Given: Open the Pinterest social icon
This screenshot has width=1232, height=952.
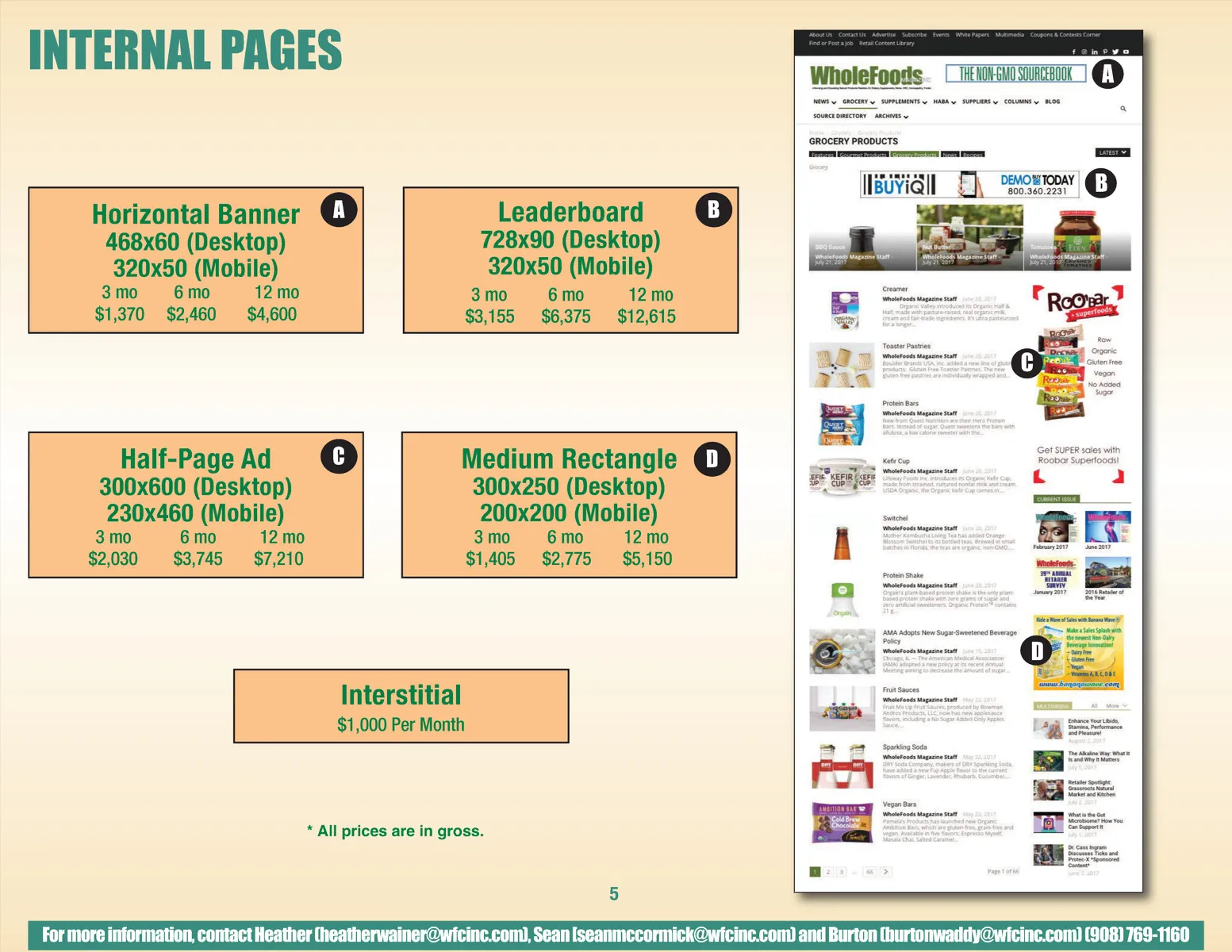Looking at the screenshot, I should pyautogui.click(x=1105, y=52).
